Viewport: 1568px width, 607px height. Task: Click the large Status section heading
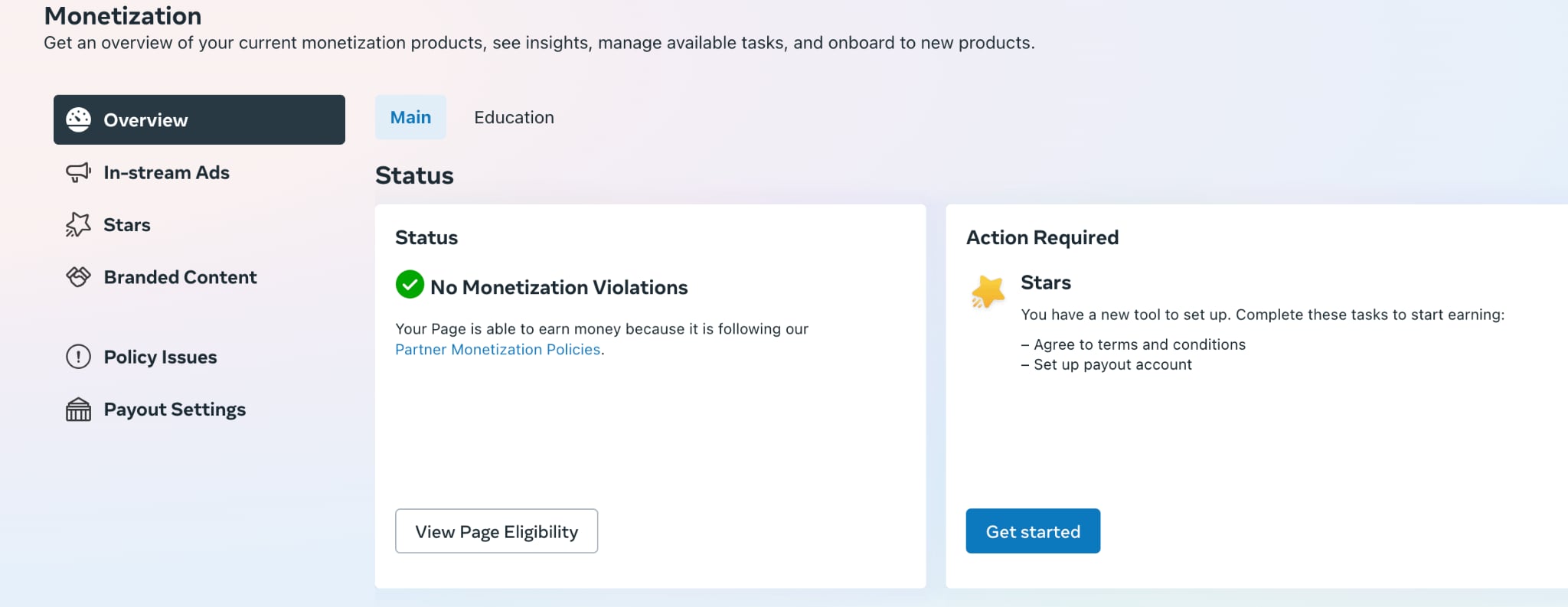point(414,175)
